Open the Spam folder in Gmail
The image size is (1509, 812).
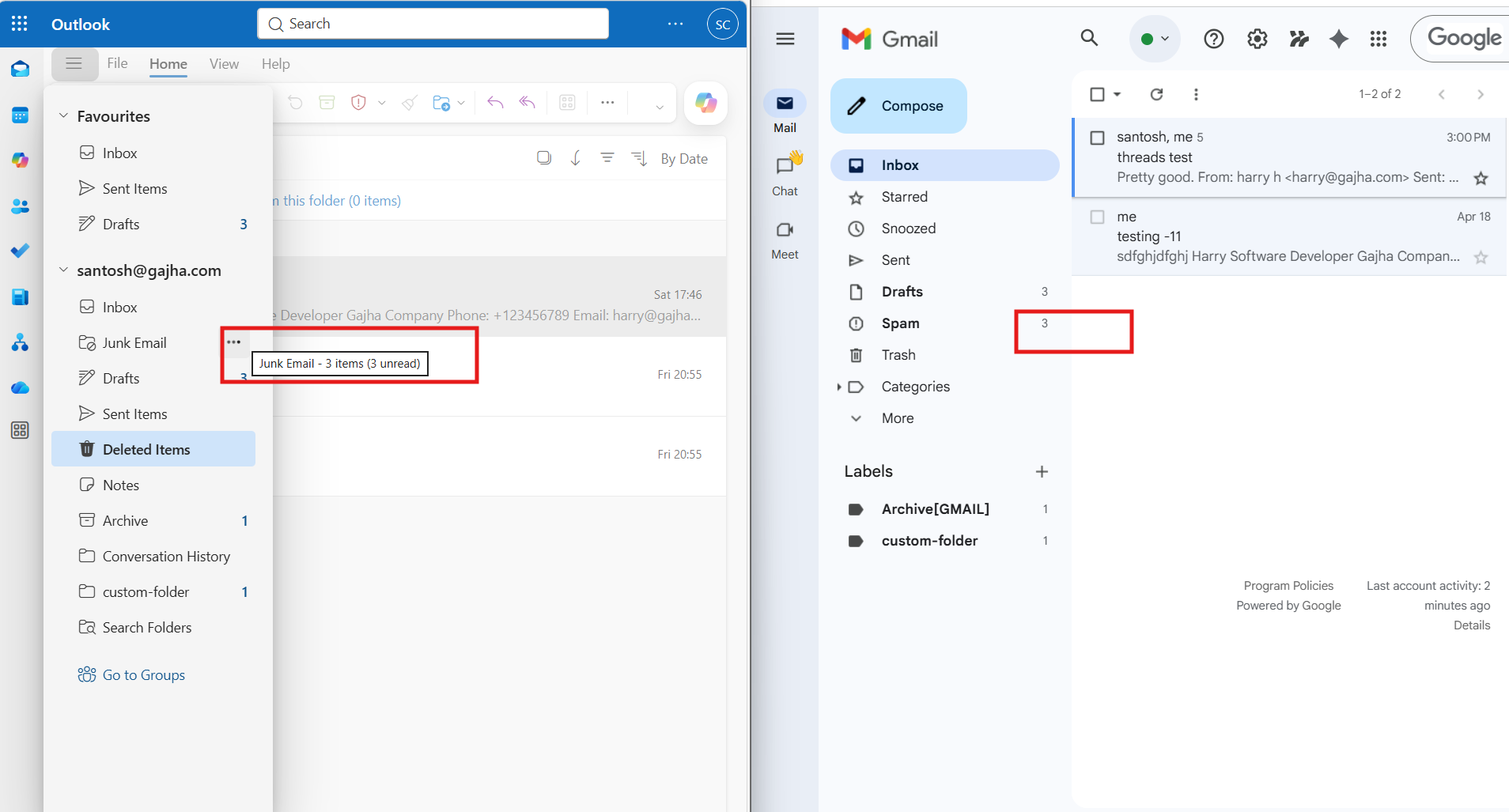tap(945, 323)
